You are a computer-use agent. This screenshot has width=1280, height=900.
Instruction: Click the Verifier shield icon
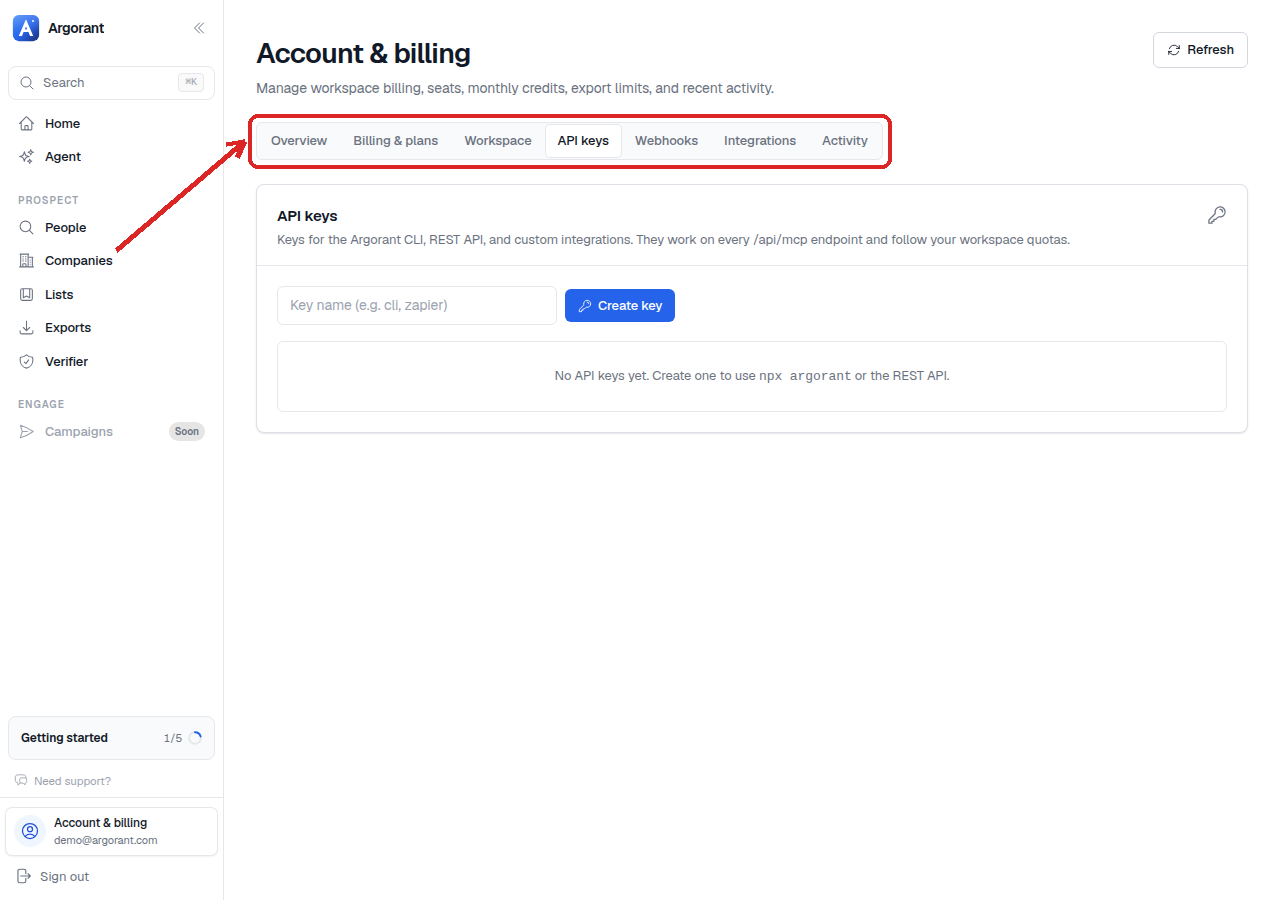point(27,362)
